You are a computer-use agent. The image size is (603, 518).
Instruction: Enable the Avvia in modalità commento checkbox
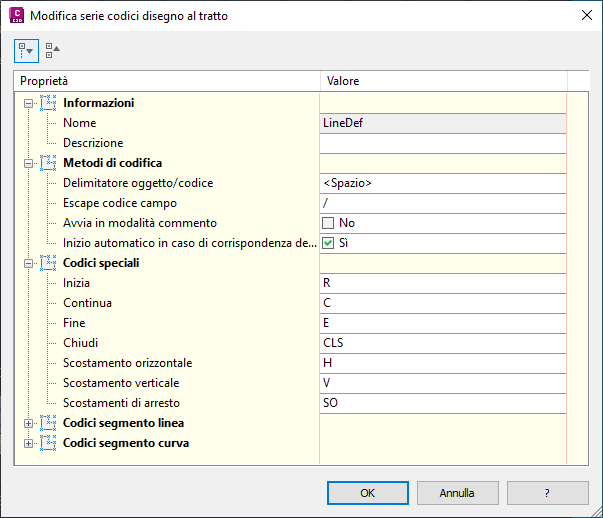click(328, 223)
